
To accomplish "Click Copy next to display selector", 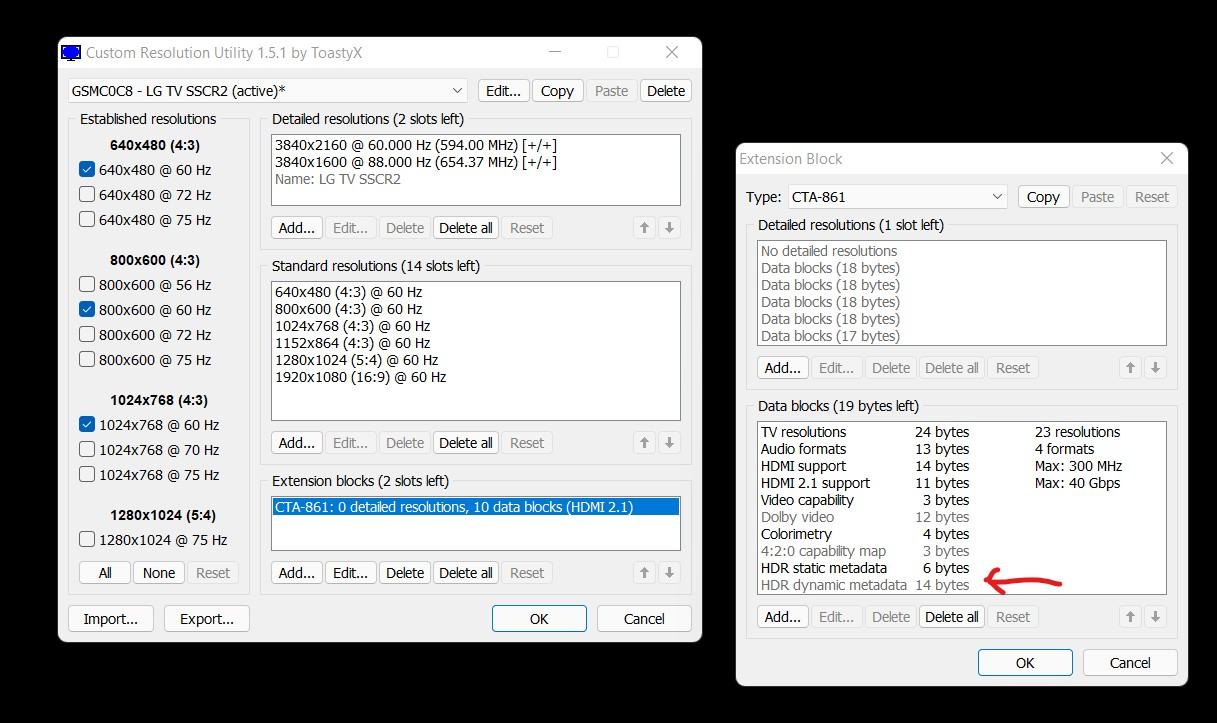I will coord(557,91).
